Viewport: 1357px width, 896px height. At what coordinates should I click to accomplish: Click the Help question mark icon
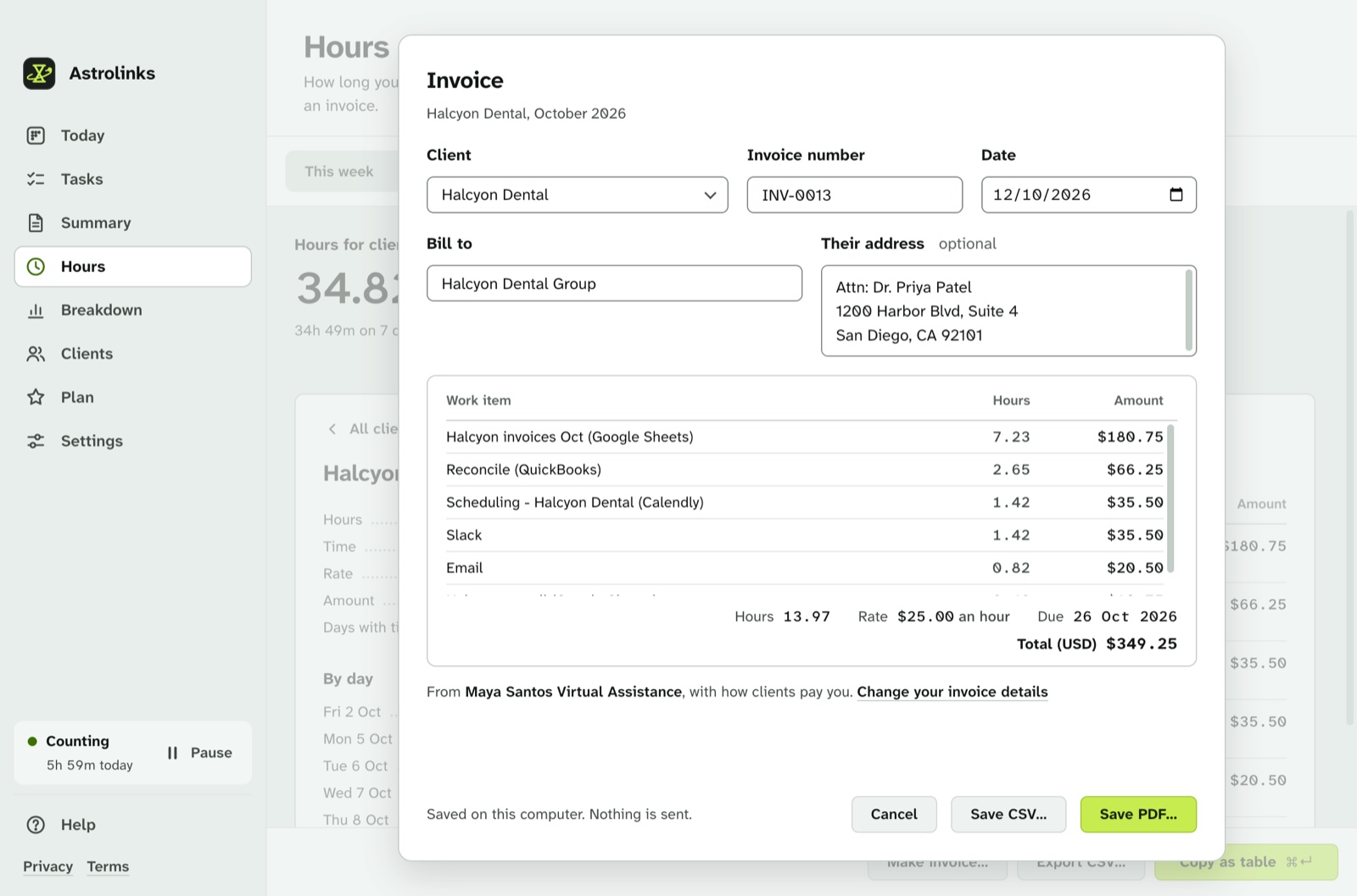(36, 825)
